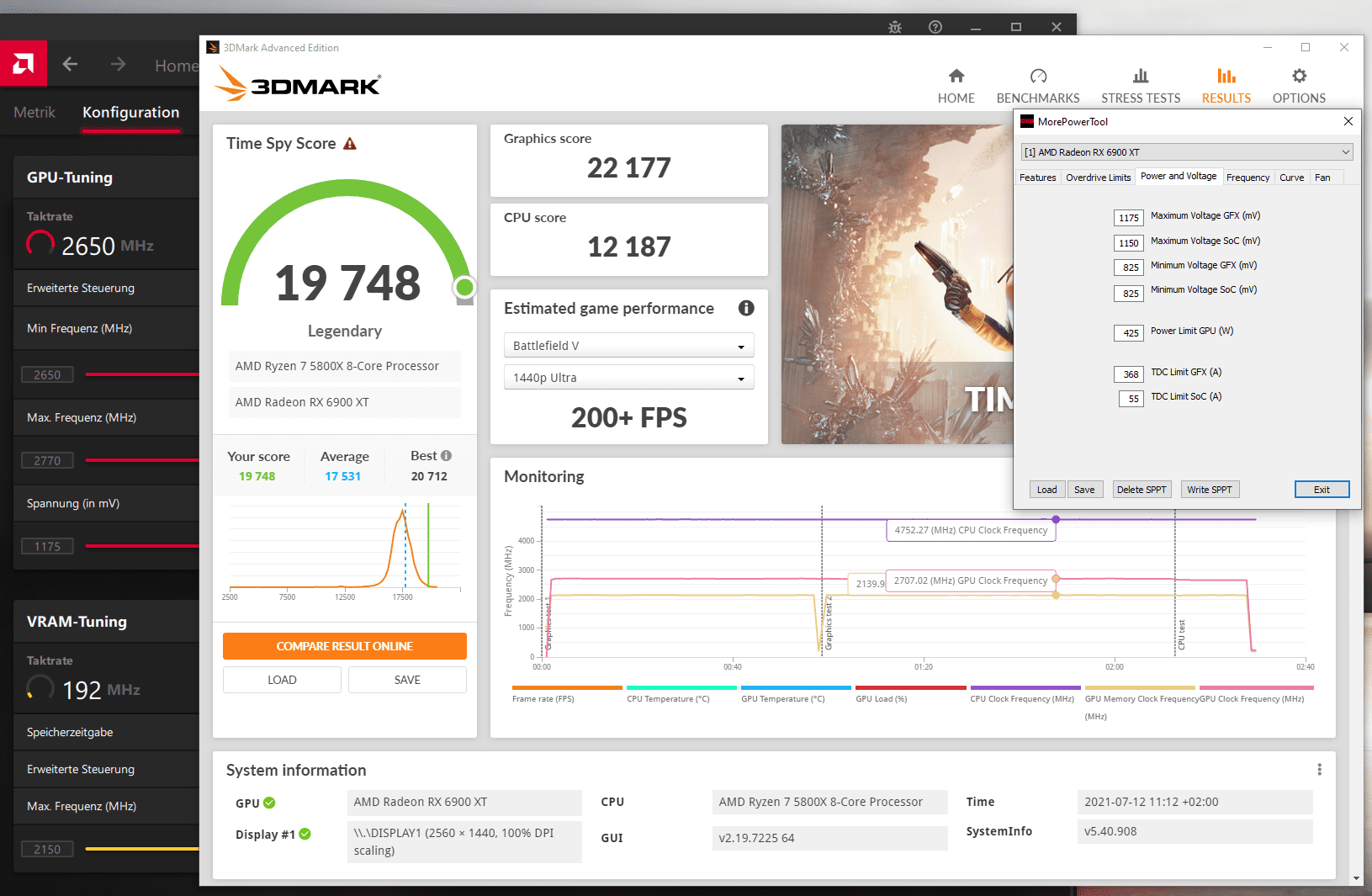
Task: Click the CPU Temperature legend entry
Action: tap(681, 694)
